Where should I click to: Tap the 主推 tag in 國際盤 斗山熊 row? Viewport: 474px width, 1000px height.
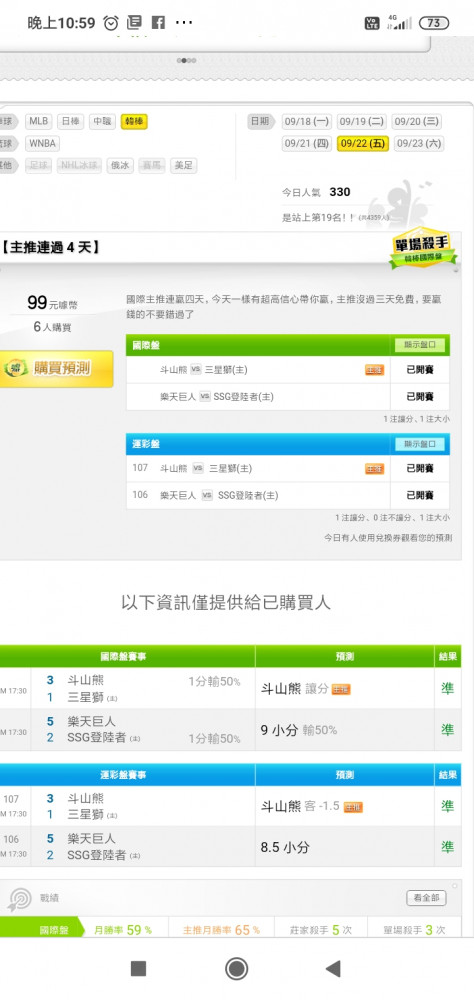tap(374, 370)
